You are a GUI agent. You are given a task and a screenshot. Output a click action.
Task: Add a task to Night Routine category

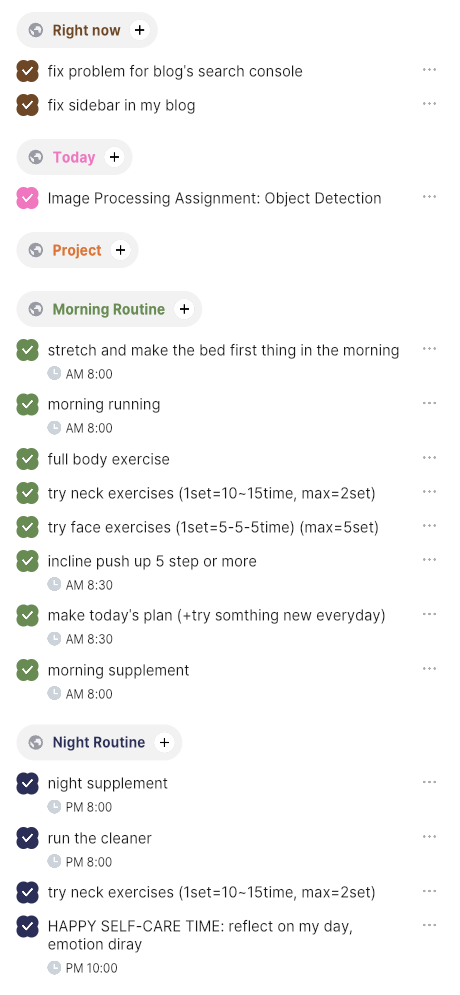pos(164,742)
